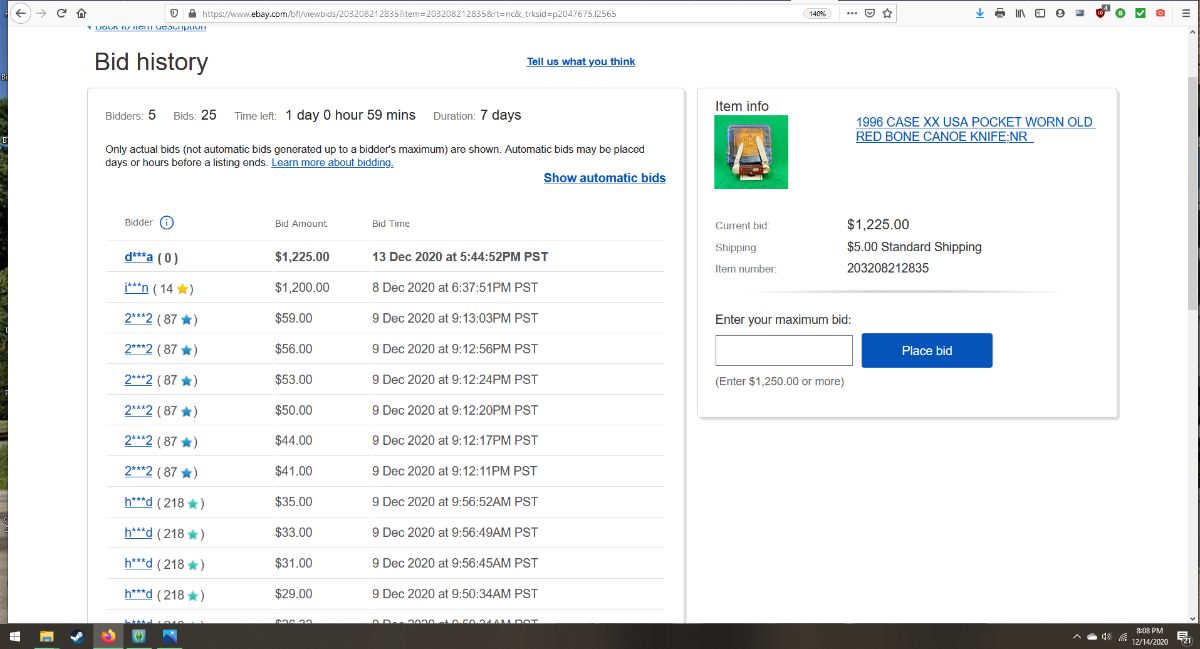Click the volume speaker tray icon
The width and height of the screenshot is (1200, 649).
[x=1107, y=636]
